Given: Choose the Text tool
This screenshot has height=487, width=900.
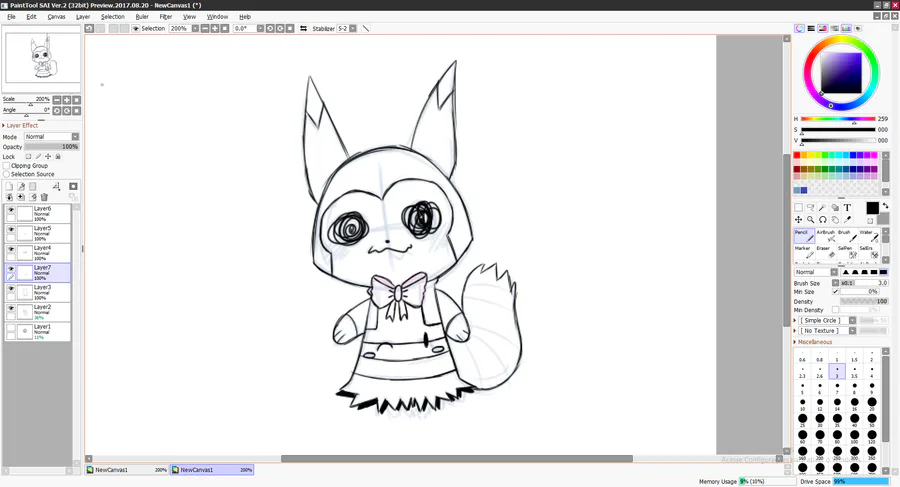Looking at the screenshot, I should tap(847, 207).
